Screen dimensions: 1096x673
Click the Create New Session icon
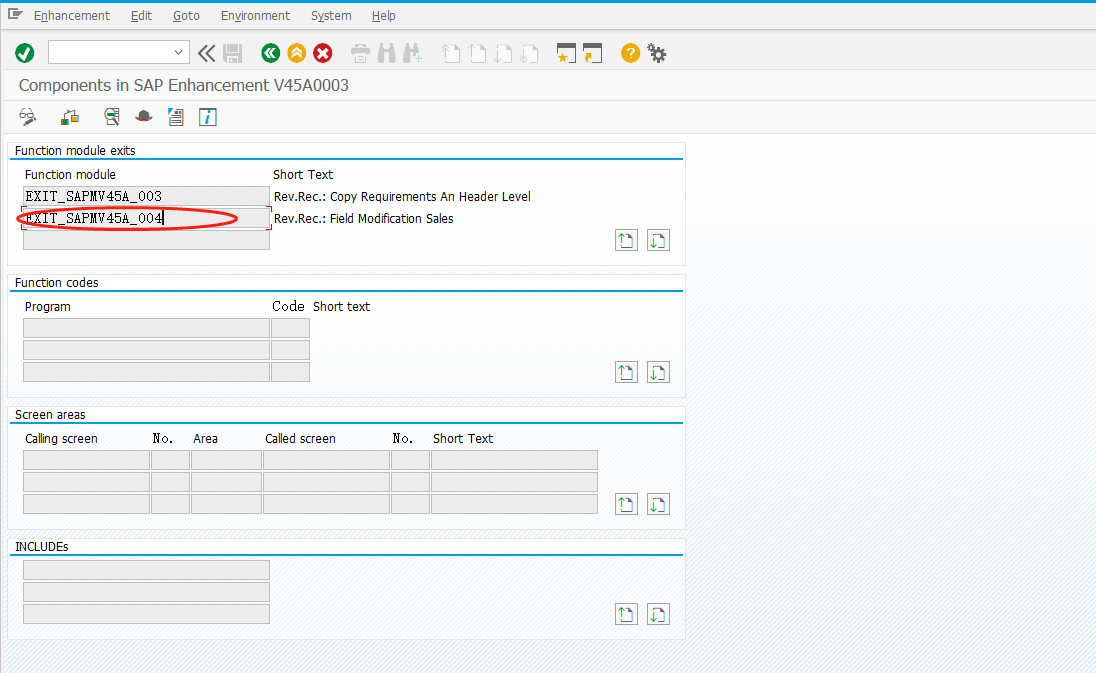point(566,53)
